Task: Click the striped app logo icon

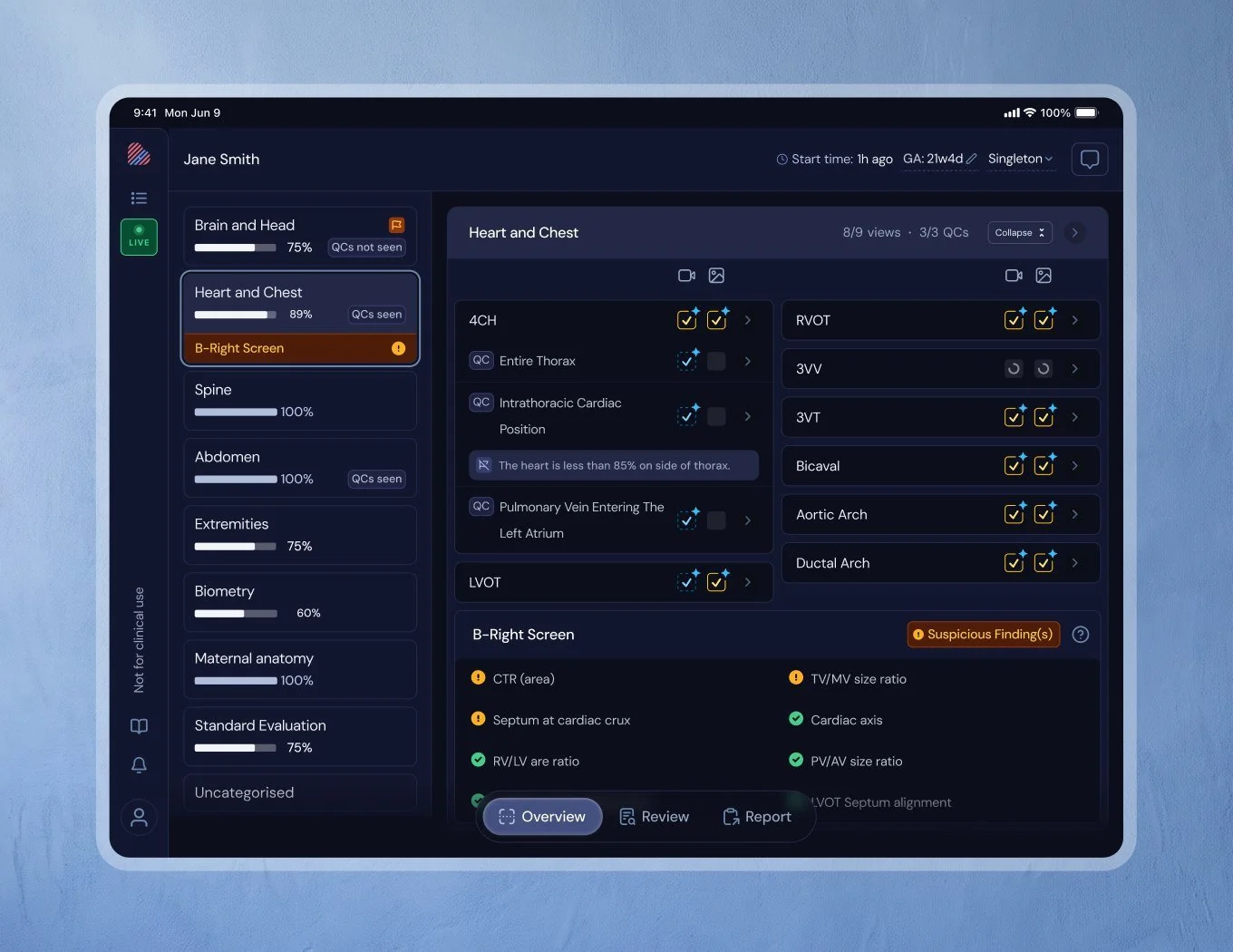Action: 139,154
